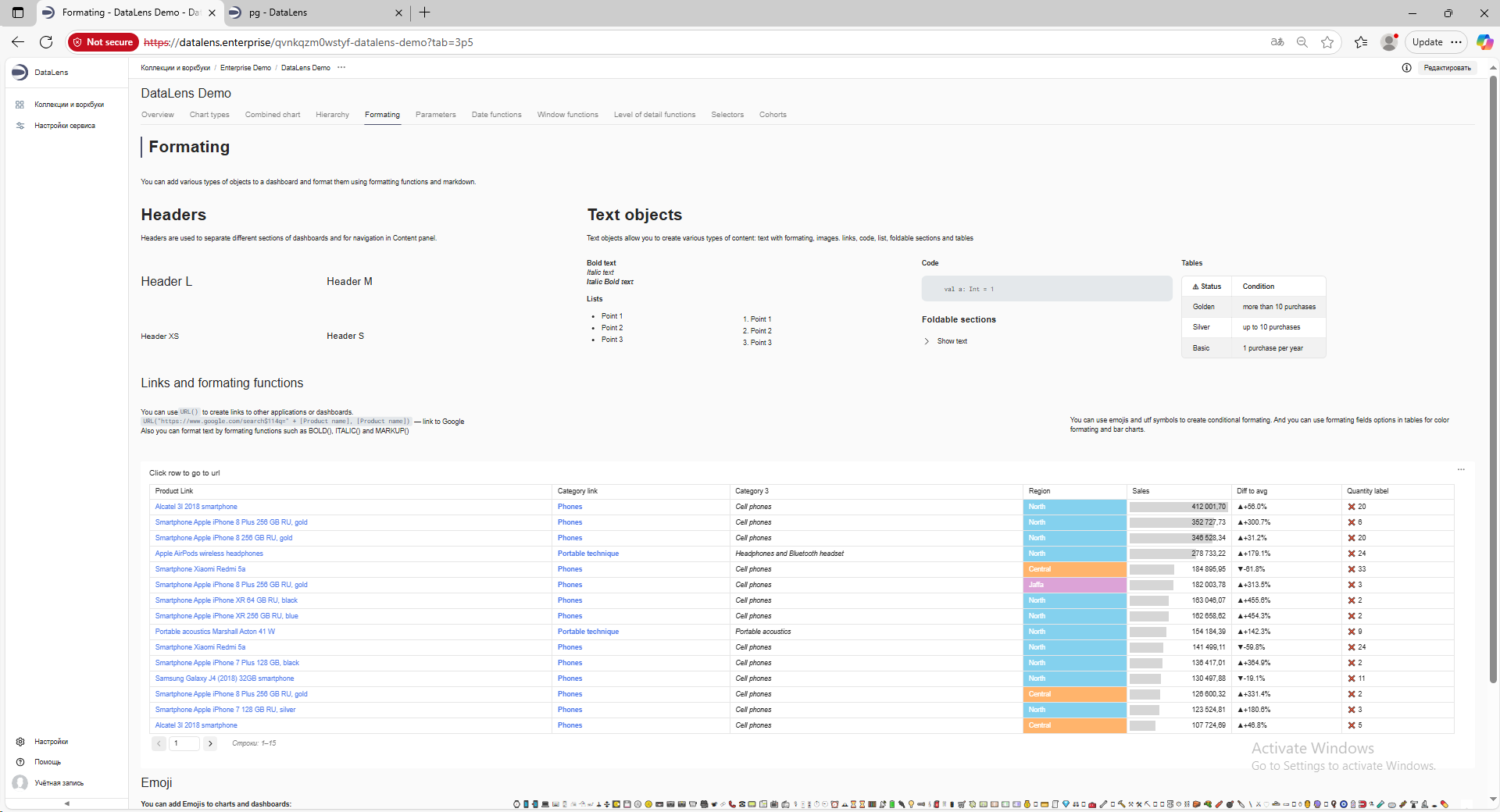Click the orange Central region cell
The width and height of the screenshot is (1500, 812).
1074,569
